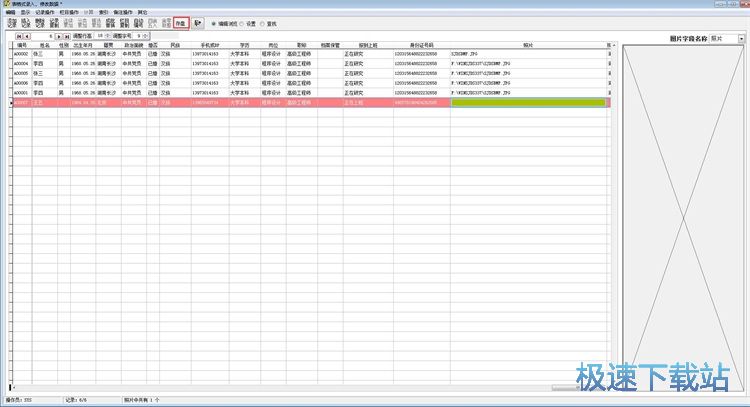Jump to the last record navigation arrow

(66, 36)
